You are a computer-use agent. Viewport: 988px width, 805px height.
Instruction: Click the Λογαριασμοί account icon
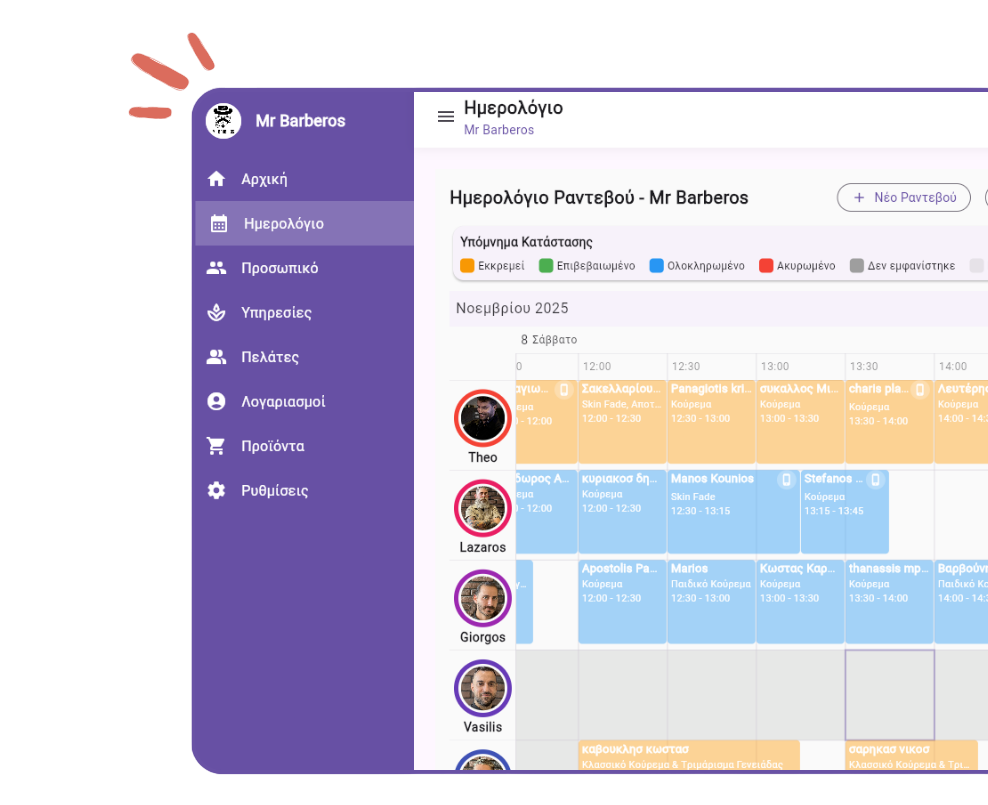click(216, 401)
